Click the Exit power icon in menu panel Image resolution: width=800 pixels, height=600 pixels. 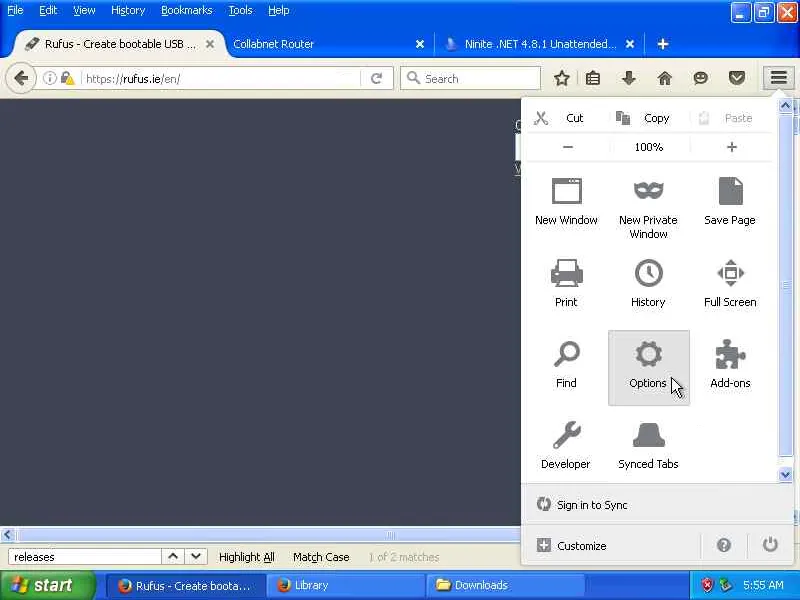[770, 545]
